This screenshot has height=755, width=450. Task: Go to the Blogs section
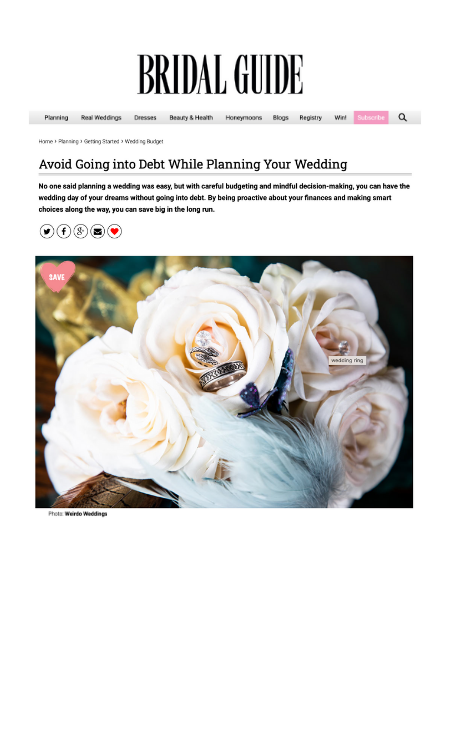coord(280,117)
